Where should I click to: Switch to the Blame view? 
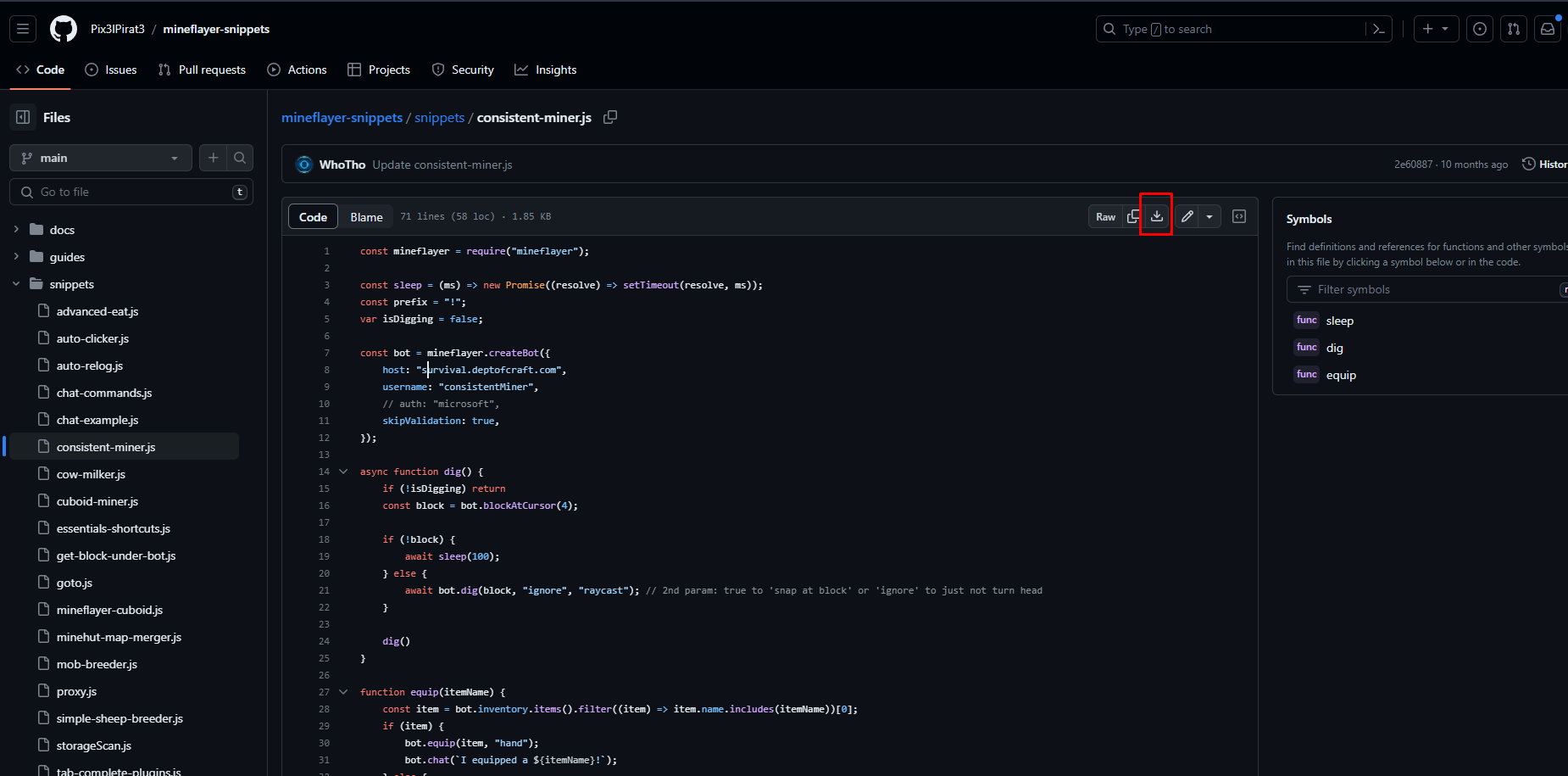(366, 217)
